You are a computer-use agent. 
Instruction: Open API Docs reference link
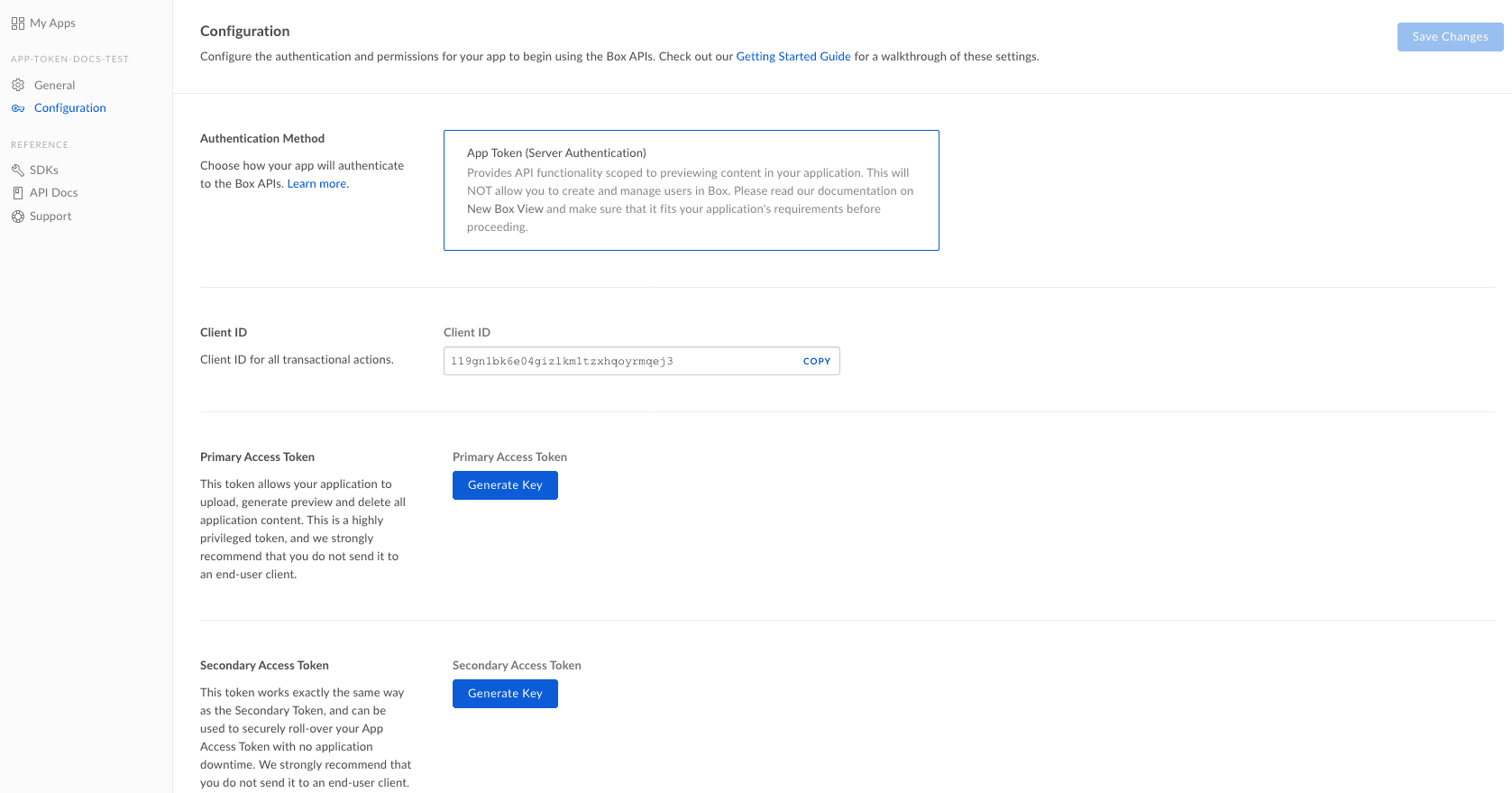53,193
